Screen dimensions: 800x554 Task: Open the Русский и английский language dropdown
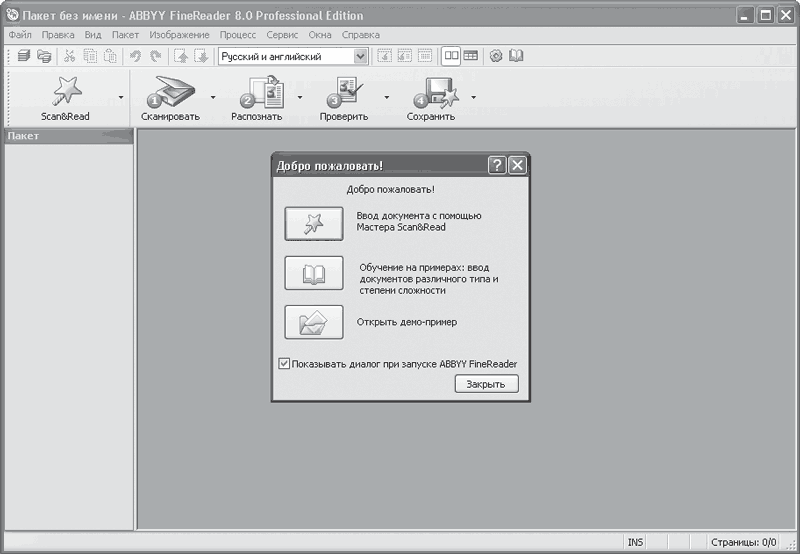point(361,56)
